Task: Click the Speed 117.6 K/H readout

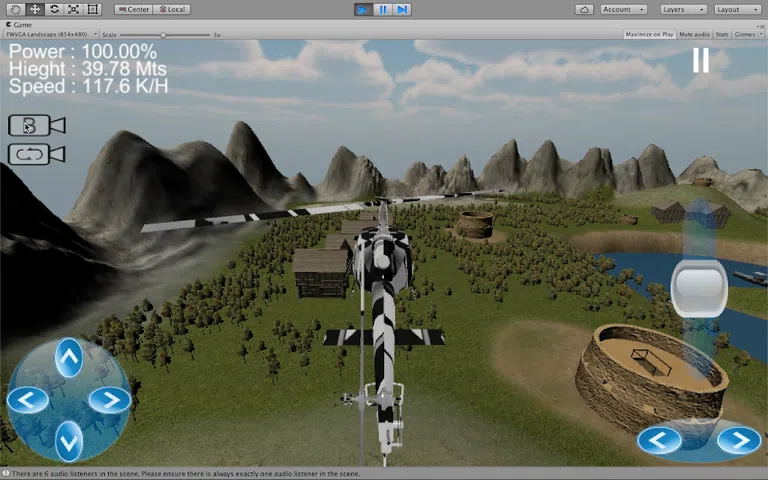Action: click(89, 86)
